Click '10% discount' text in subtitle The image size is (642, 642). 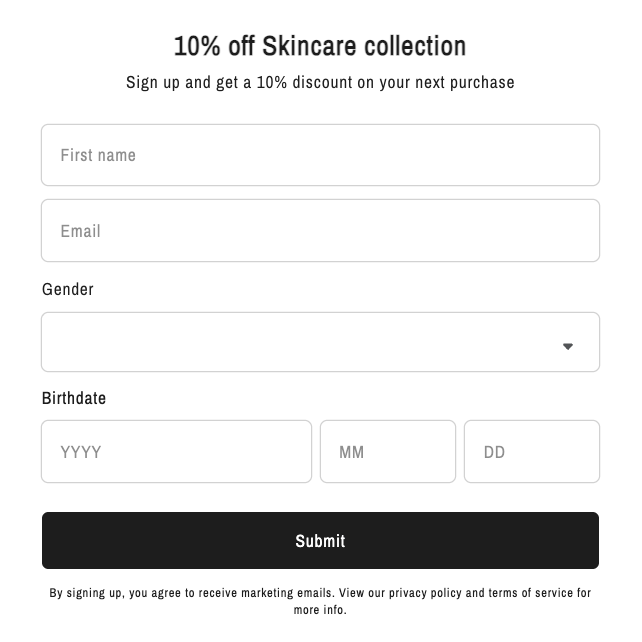point(304,82)
